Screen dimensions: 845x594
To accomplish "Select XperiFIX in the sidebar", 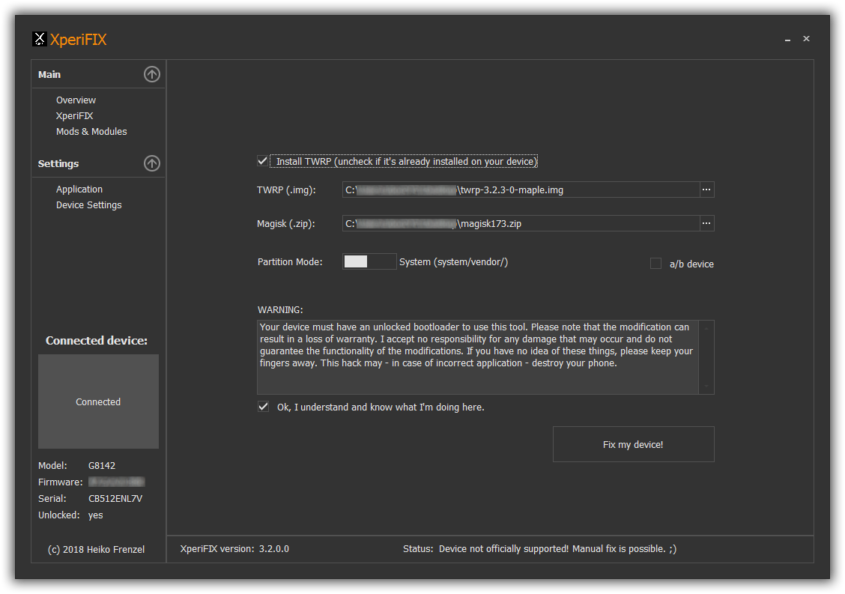I will tap(74, 115).
